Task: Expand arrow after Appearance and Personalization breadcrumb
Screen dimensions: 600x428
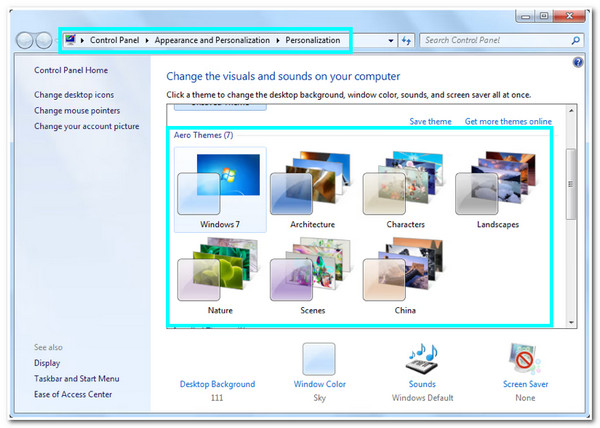Action: 278,41
